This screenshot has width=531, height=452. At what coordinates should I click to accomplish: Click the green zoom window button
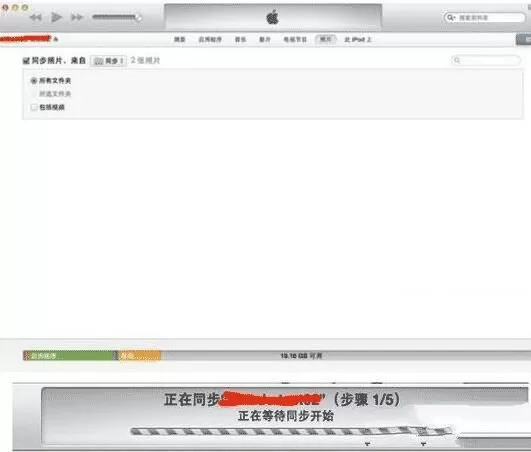click(x=25, y=7)
